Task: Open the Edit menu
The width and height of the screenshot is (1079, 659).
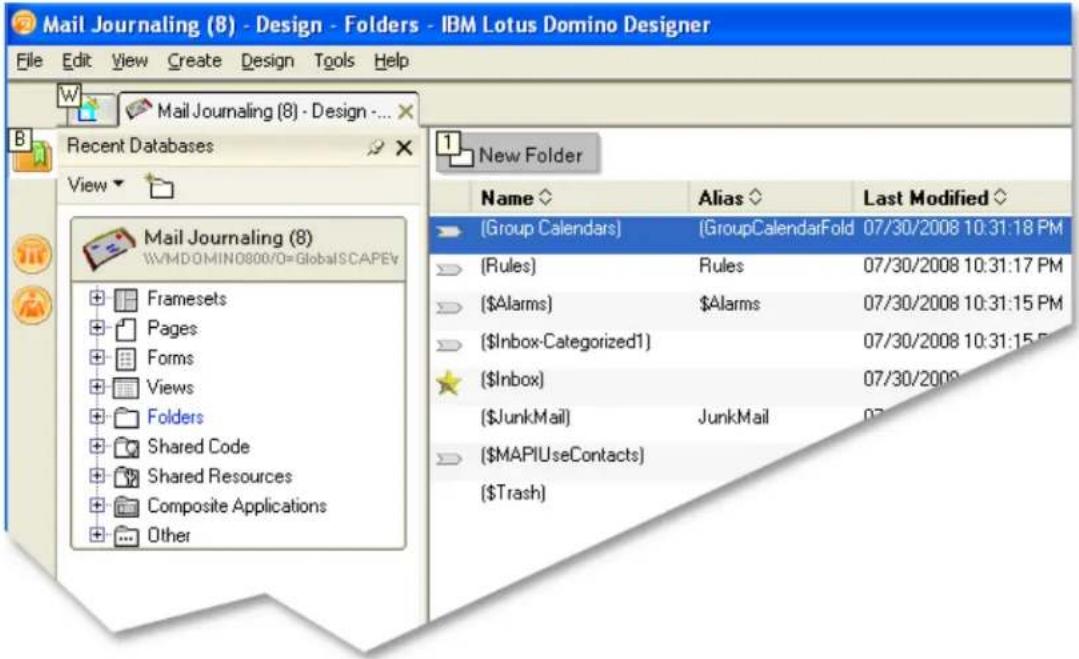Action: (x=76, y=61)
